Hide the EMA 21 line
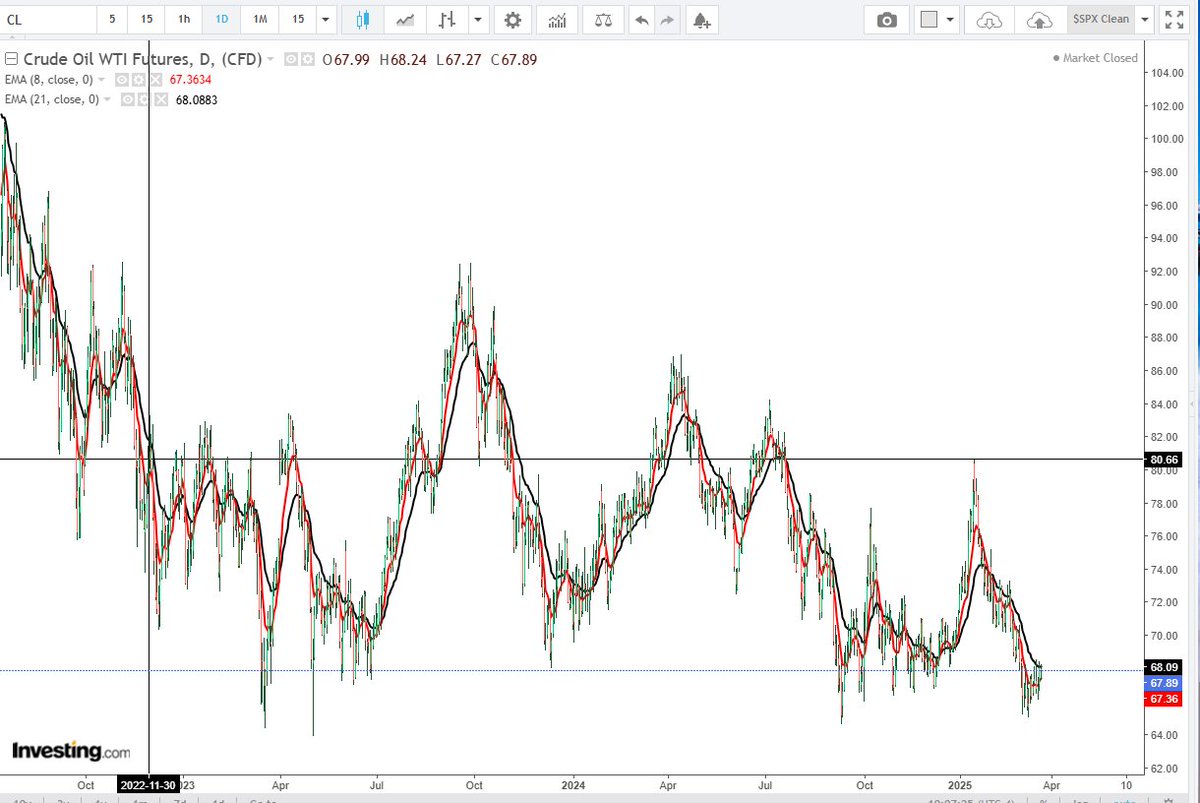1200x803 pixels. click(128, 100)
